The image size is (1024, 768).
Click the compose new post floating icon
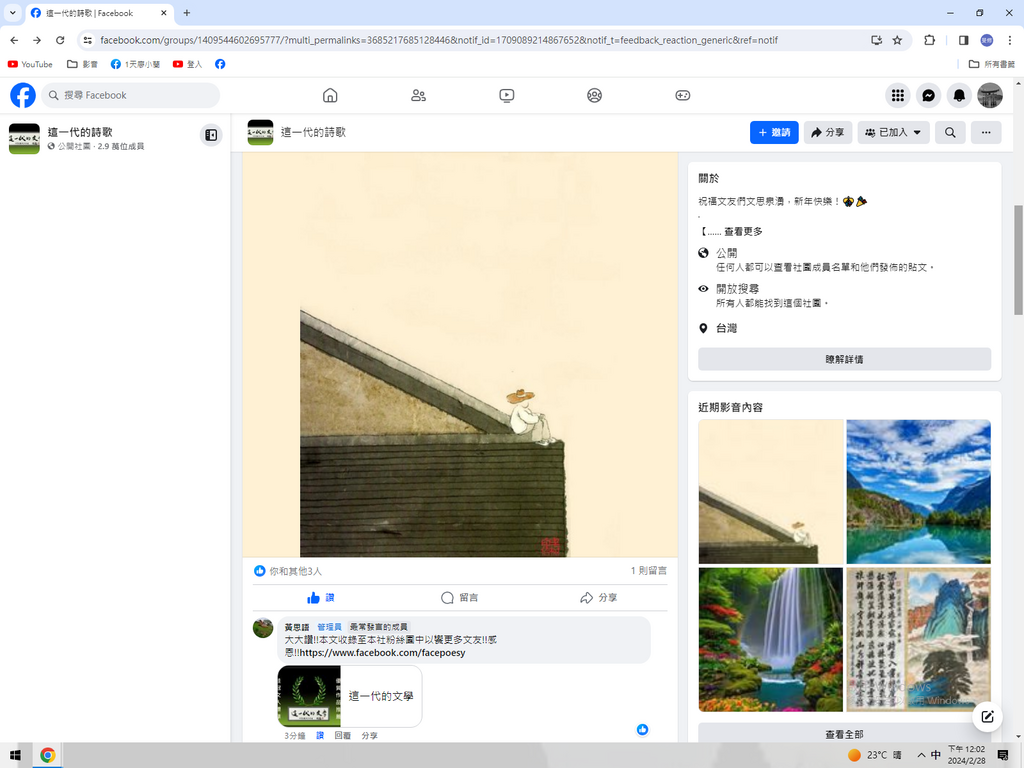pos(987,716)
